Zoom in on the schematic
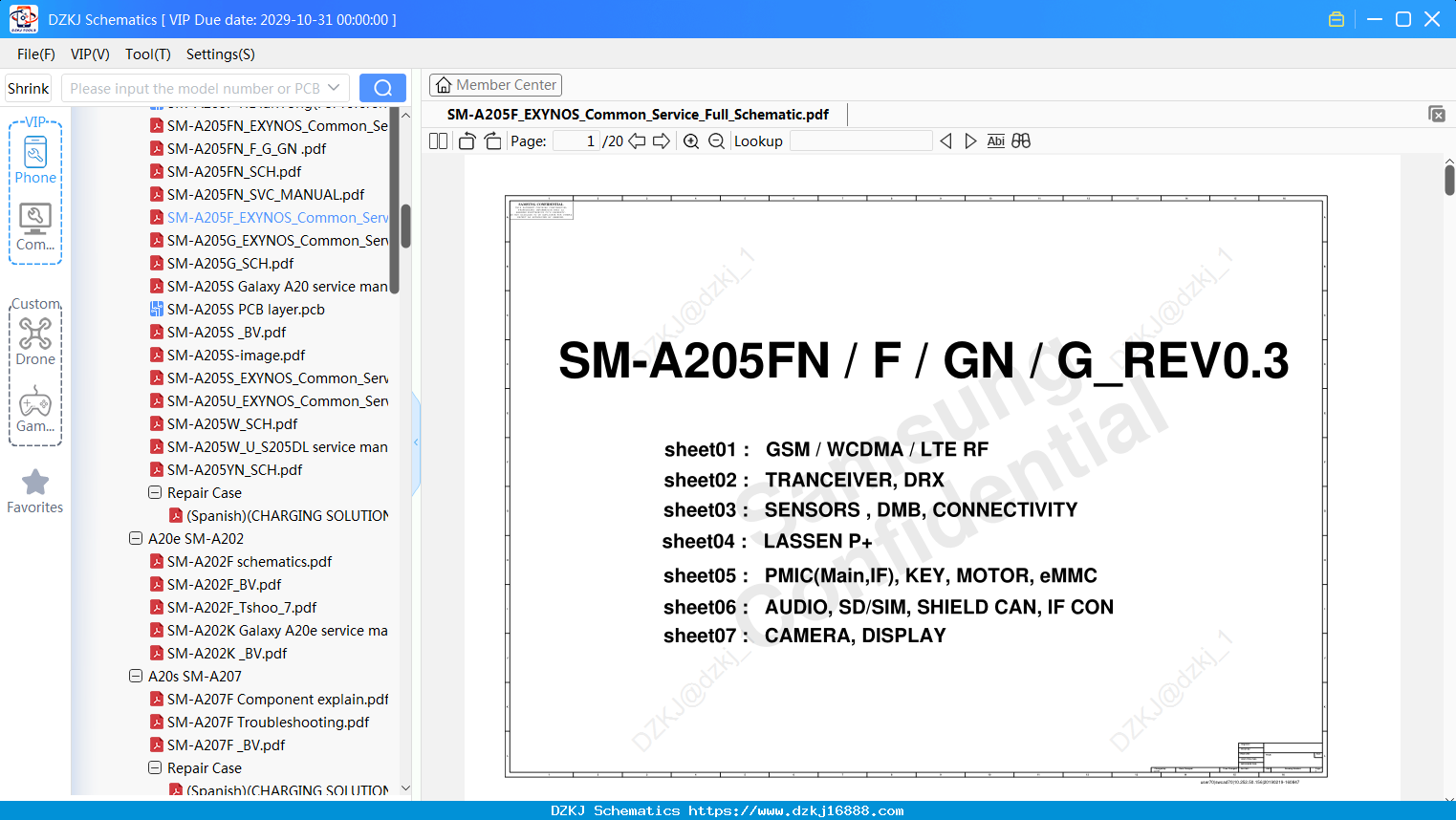 pos(691,141)
